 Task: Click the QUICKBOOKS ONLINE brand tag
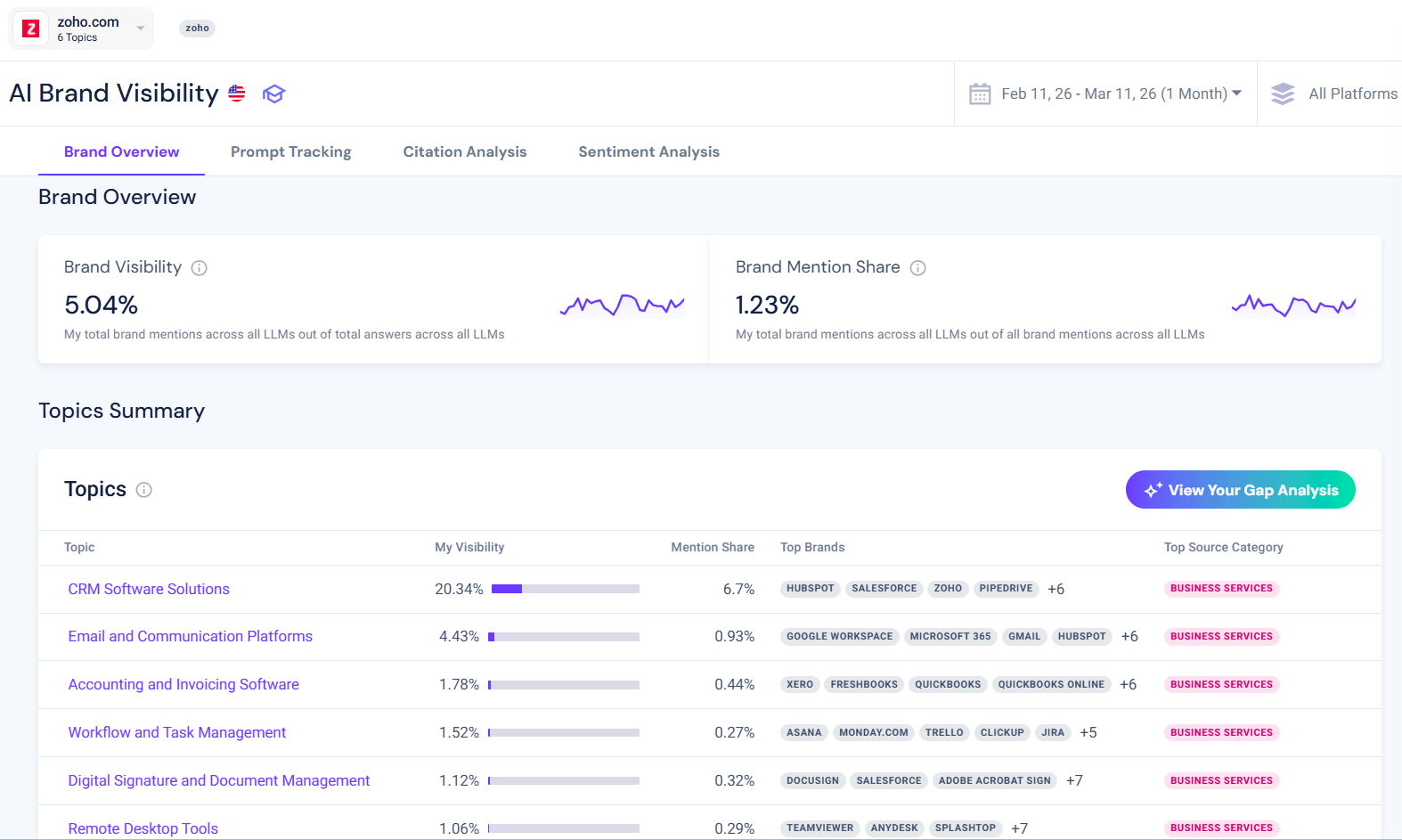(1051, 684)
